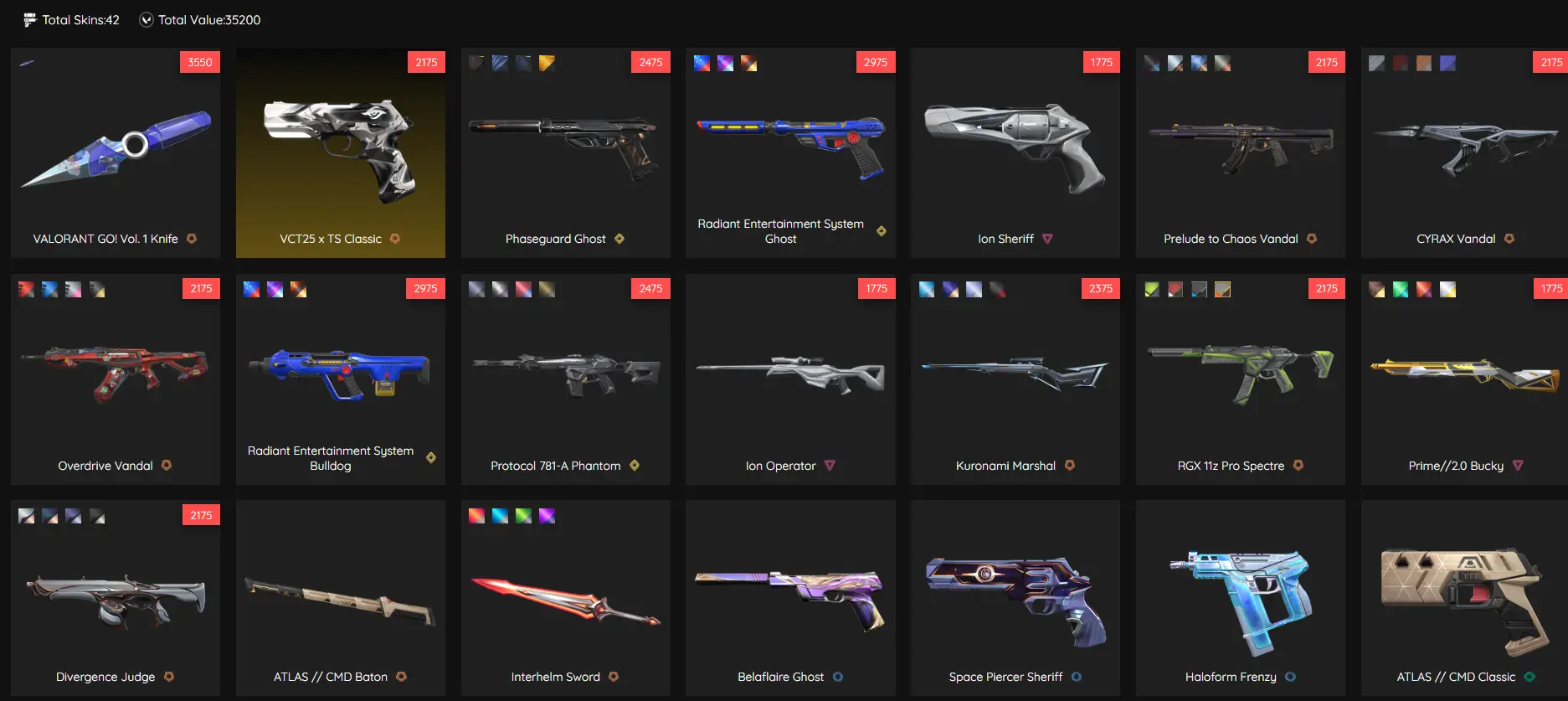Open the Space Piercer Sheriff skin card
Viewport: 1568px width, 701px height.
1015,598
